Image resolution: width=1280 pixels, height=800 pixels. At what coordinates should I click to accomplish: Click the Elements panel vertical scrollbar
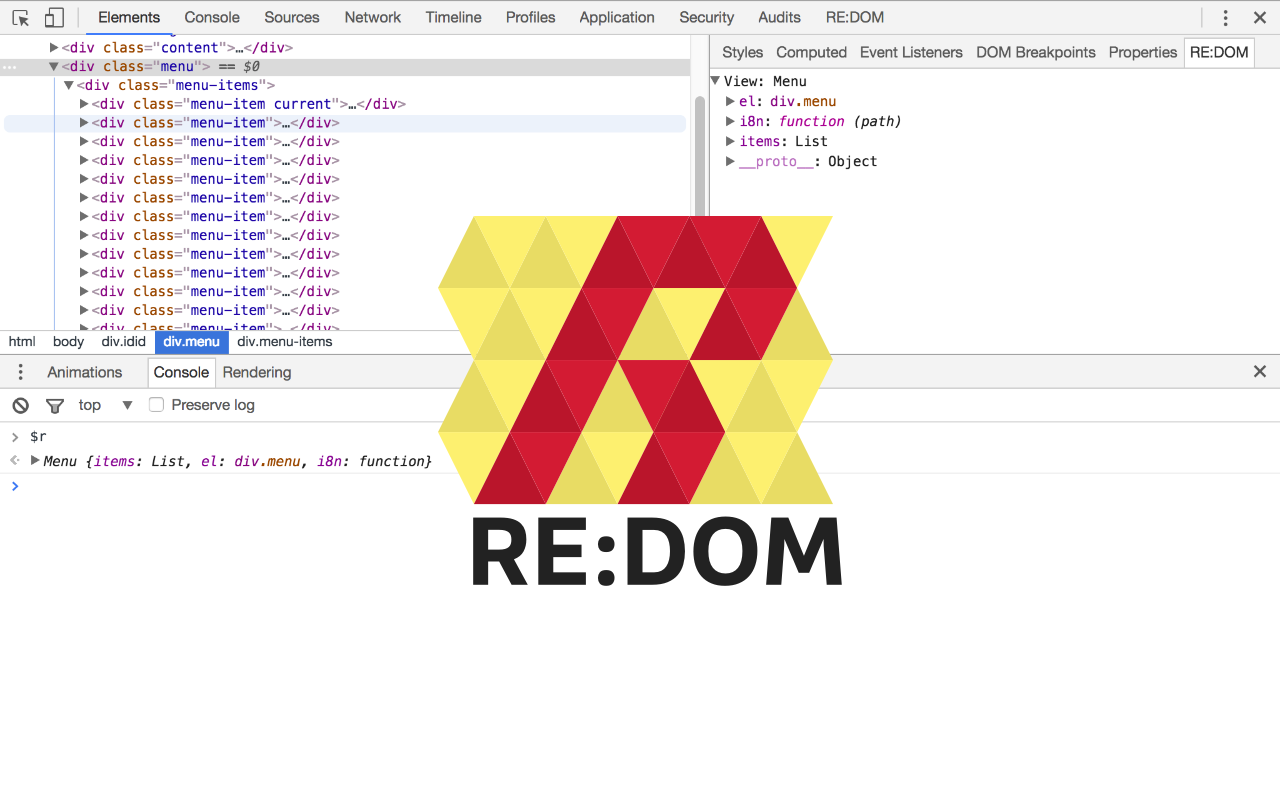(699, 155)
